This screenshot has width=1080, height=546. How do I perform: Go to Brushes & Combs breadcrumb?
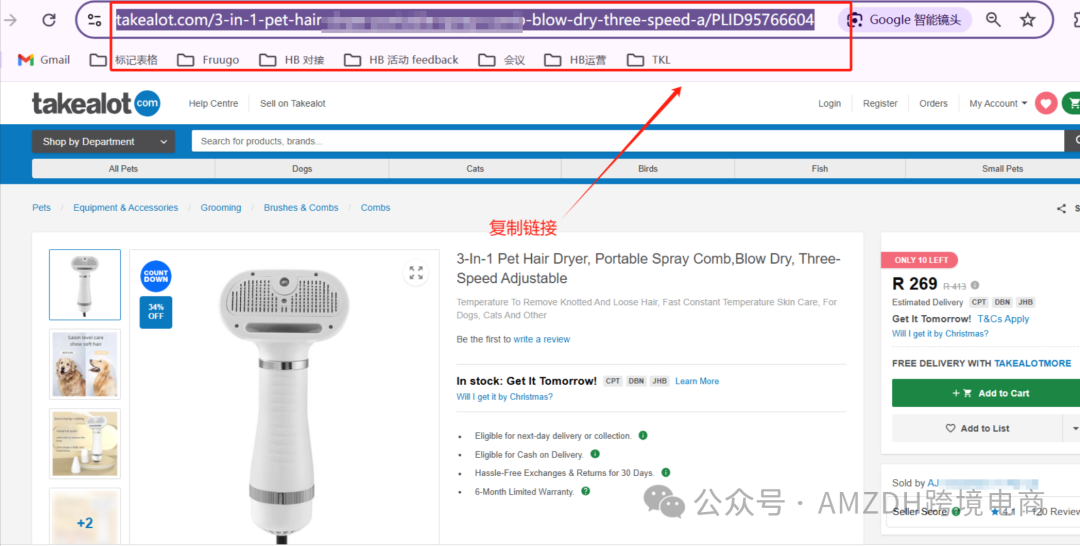pyautogui.click(x=301, y=207)
